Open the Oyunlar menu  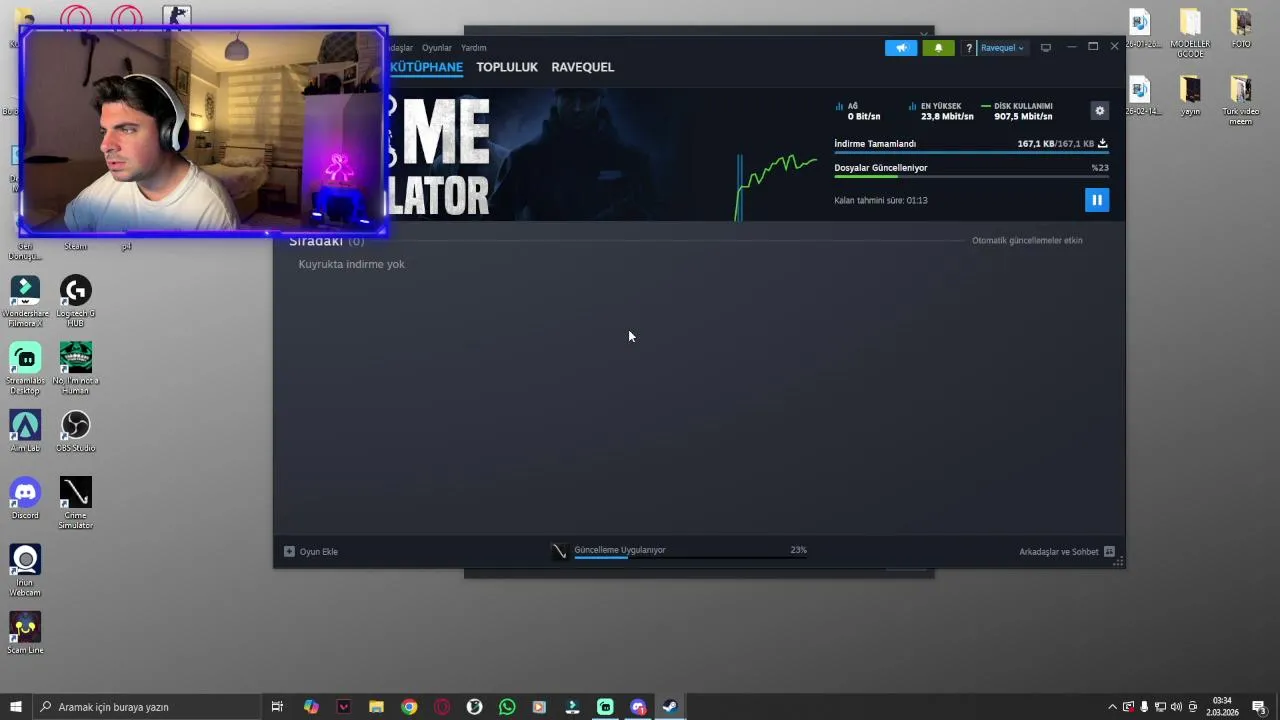point(437,48)
